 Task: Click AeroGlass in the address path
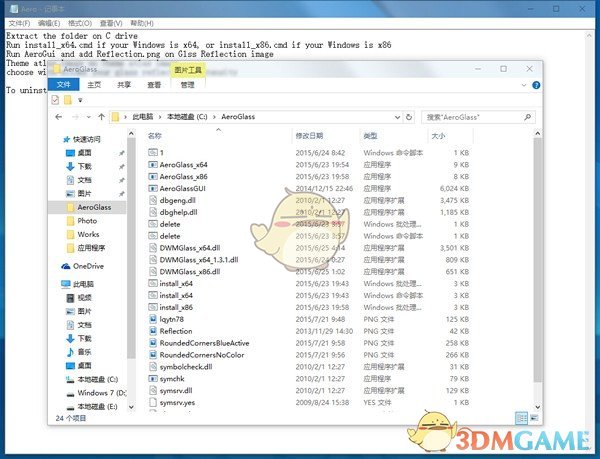click(238, 117)
